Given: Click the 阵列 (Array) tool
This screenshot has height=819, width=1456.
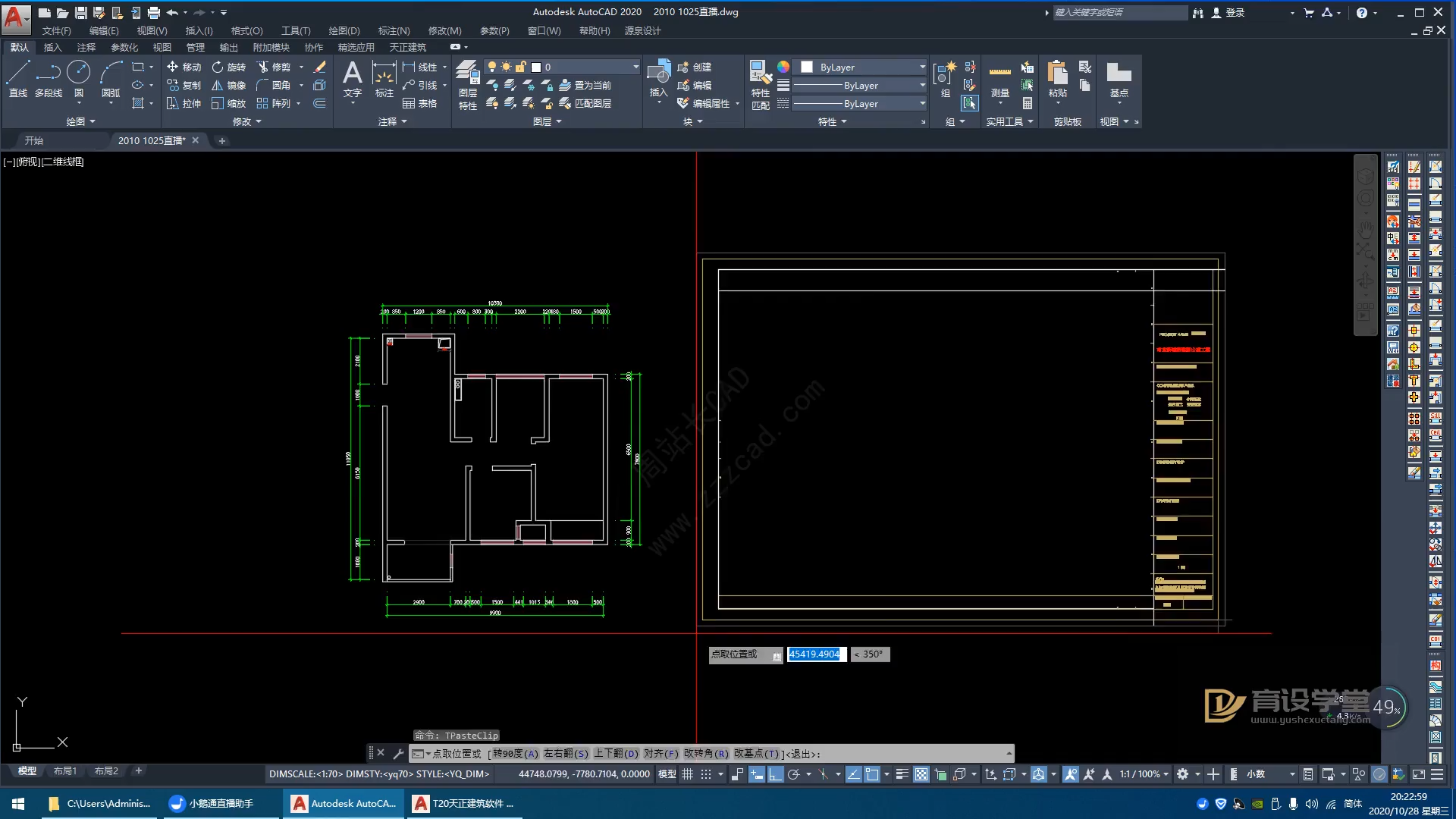Looking at the screenshot, I should click(274, 103).
